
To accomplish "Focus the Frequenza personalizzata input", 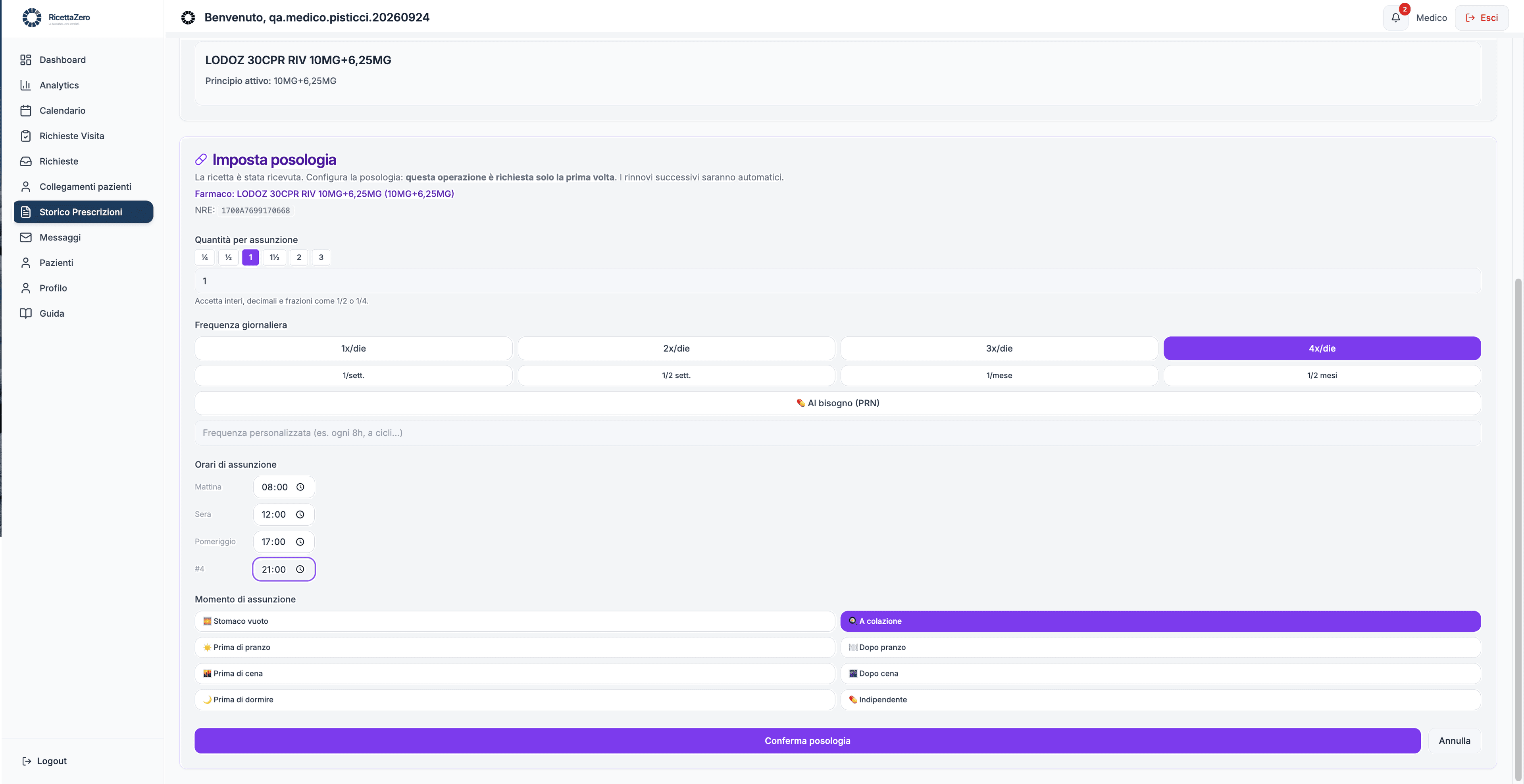I will [838, 433].
